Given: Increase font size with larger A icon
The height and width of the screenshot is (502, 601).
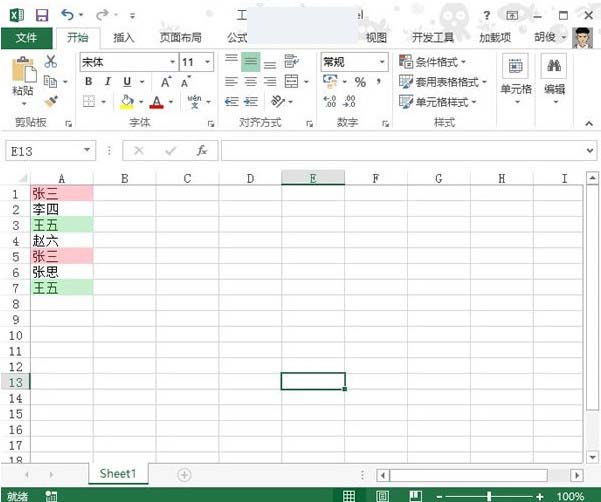Looking at the screenshot, I should [166, 82].
